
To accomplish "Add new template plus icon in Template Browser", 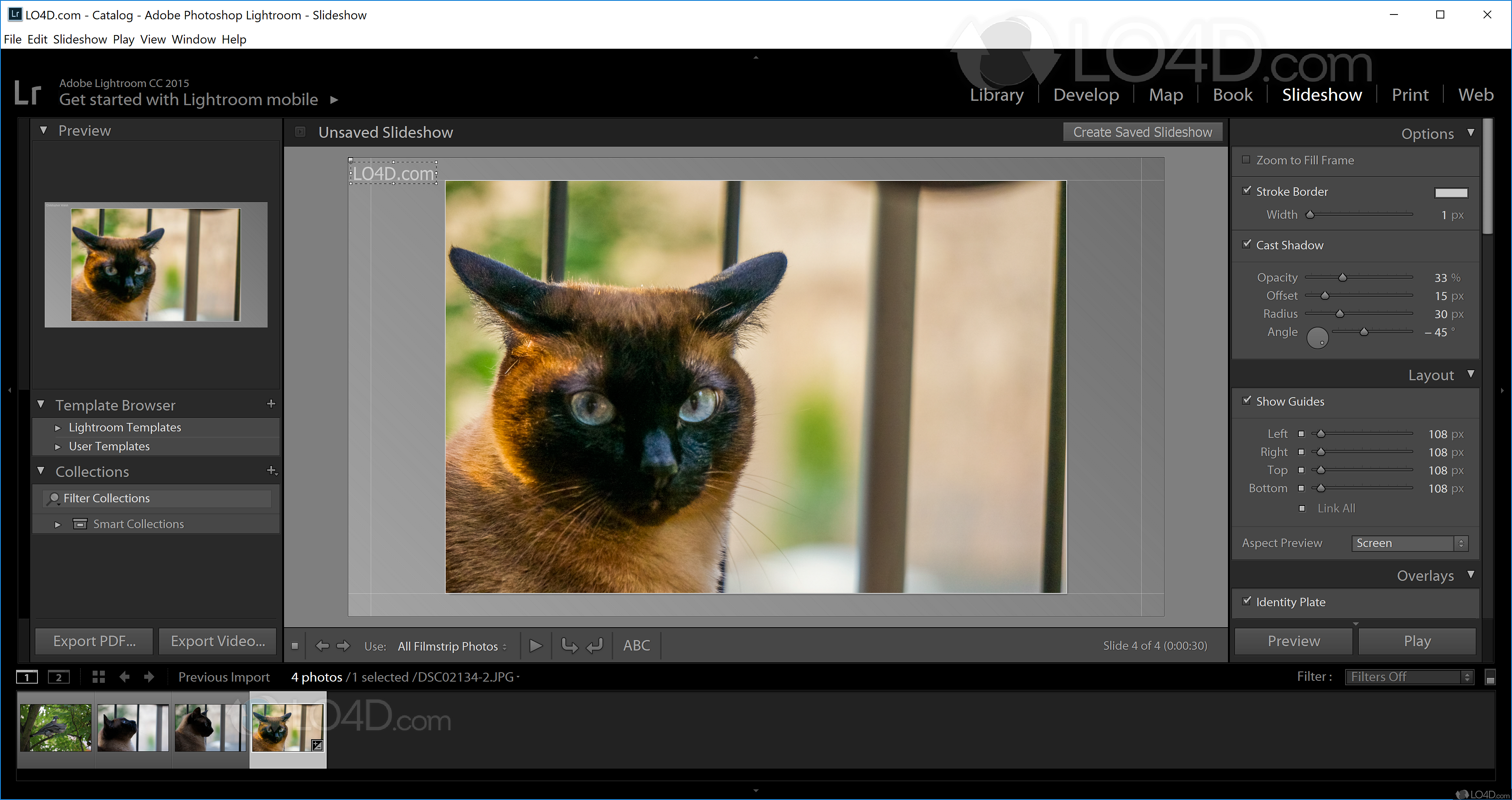I will [x=271, y=404].
